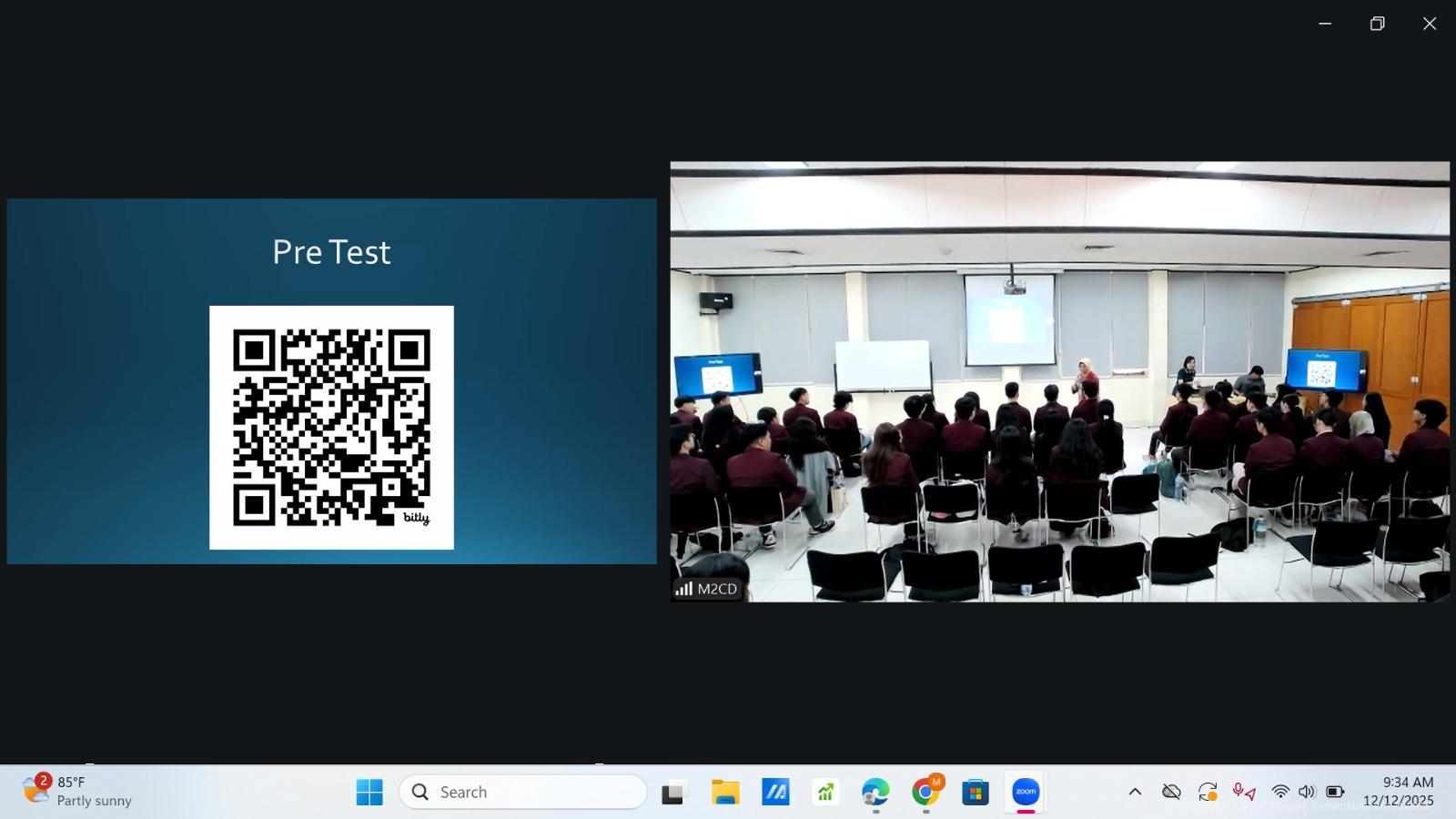Image resolution: width=1456 pixels, height=819 pixels.
Task: Click the Windows Start button
Action: pos(369,792)
